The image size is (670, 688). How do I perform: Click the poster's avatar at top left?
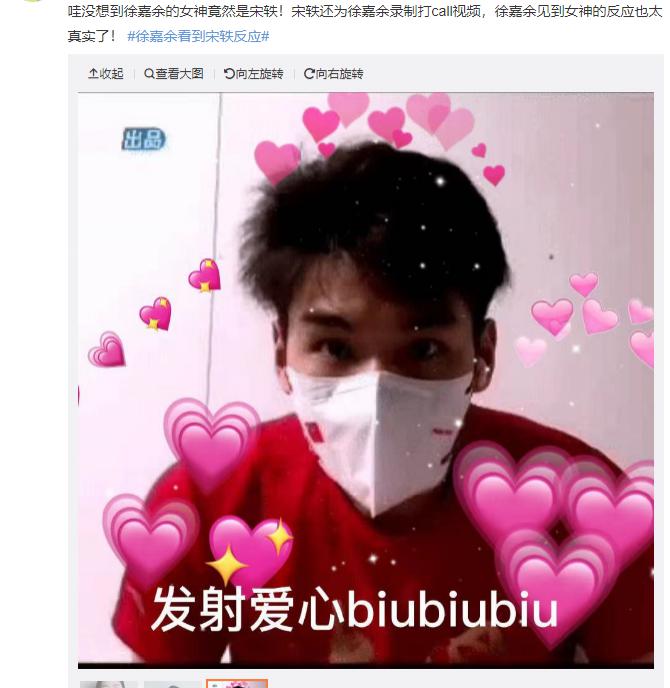click(x=32, y=1)
